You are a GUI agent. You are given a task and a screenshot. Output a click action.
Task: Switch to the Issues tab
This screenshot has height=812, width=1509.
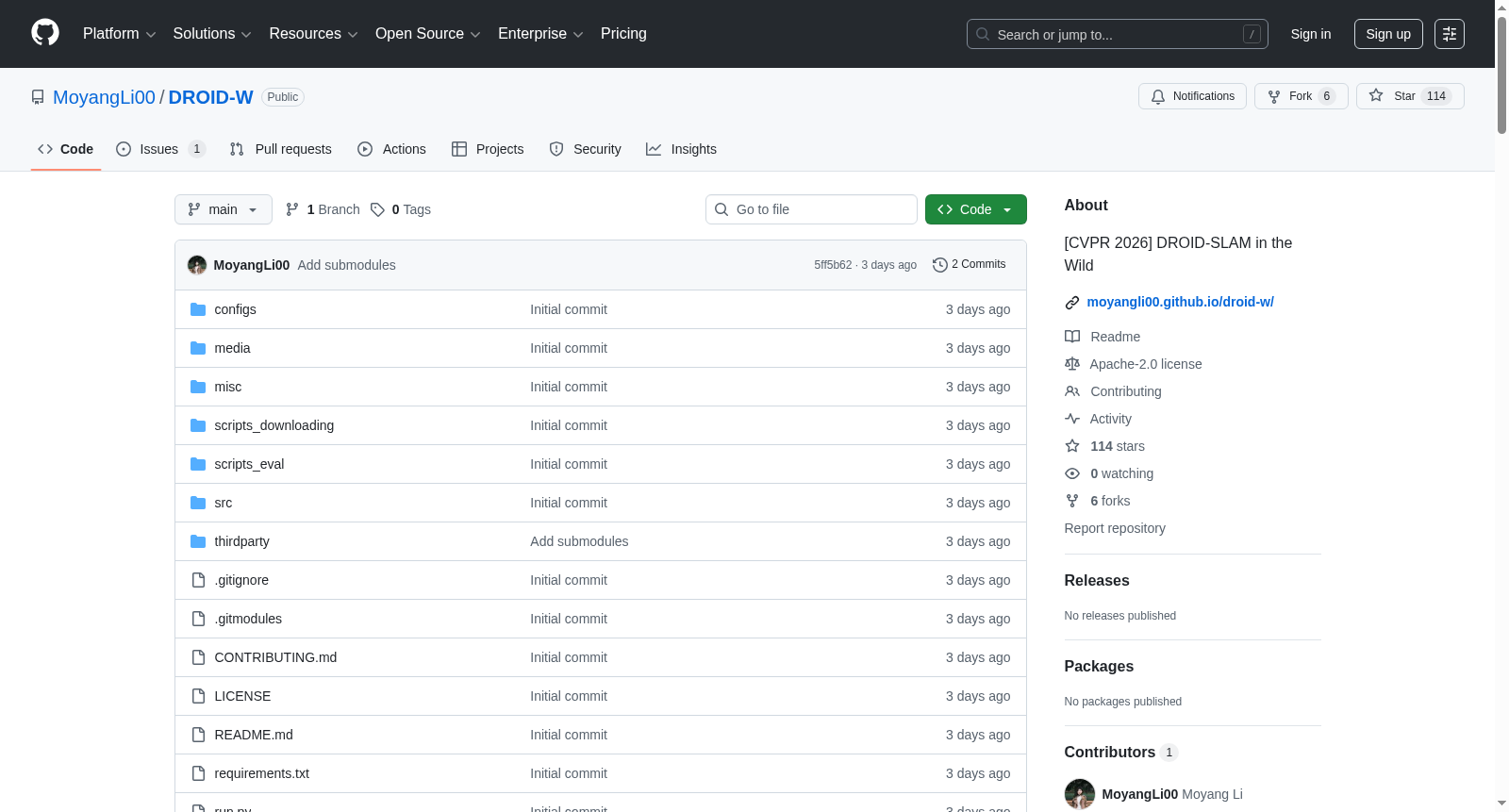coord(160,149)
